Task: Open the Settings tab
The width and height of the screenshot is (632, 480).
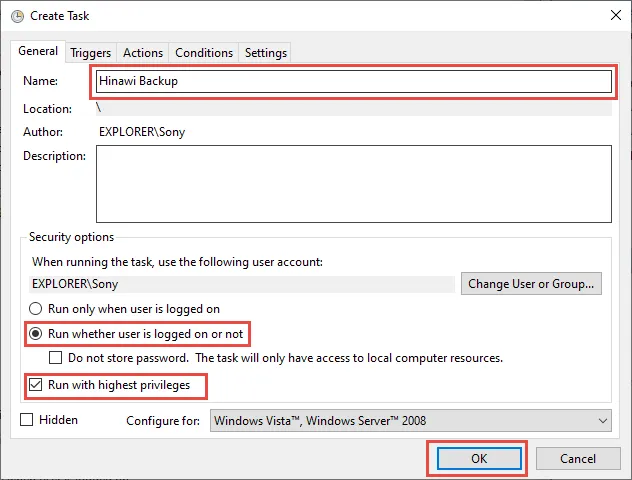Action: [x=265, y=53]
